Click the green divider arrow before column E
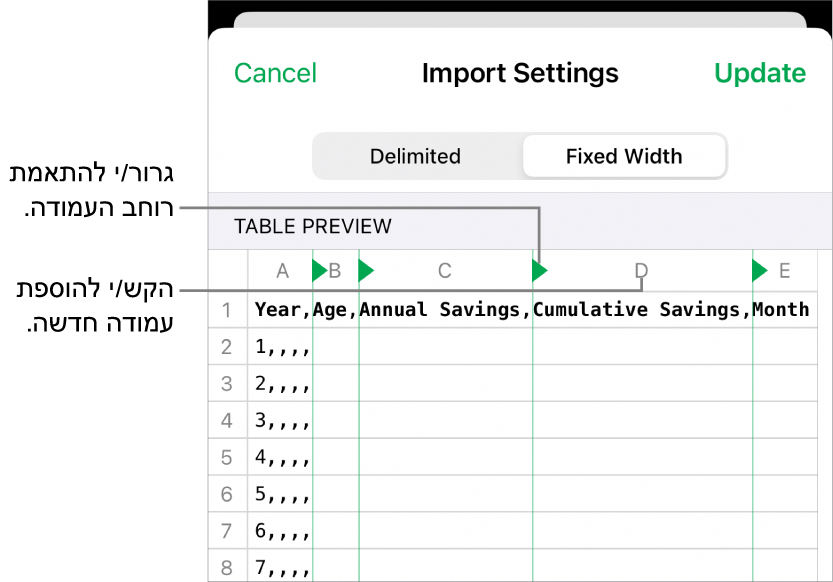Viewport: 833px width, 582px height. click(759, 270)
